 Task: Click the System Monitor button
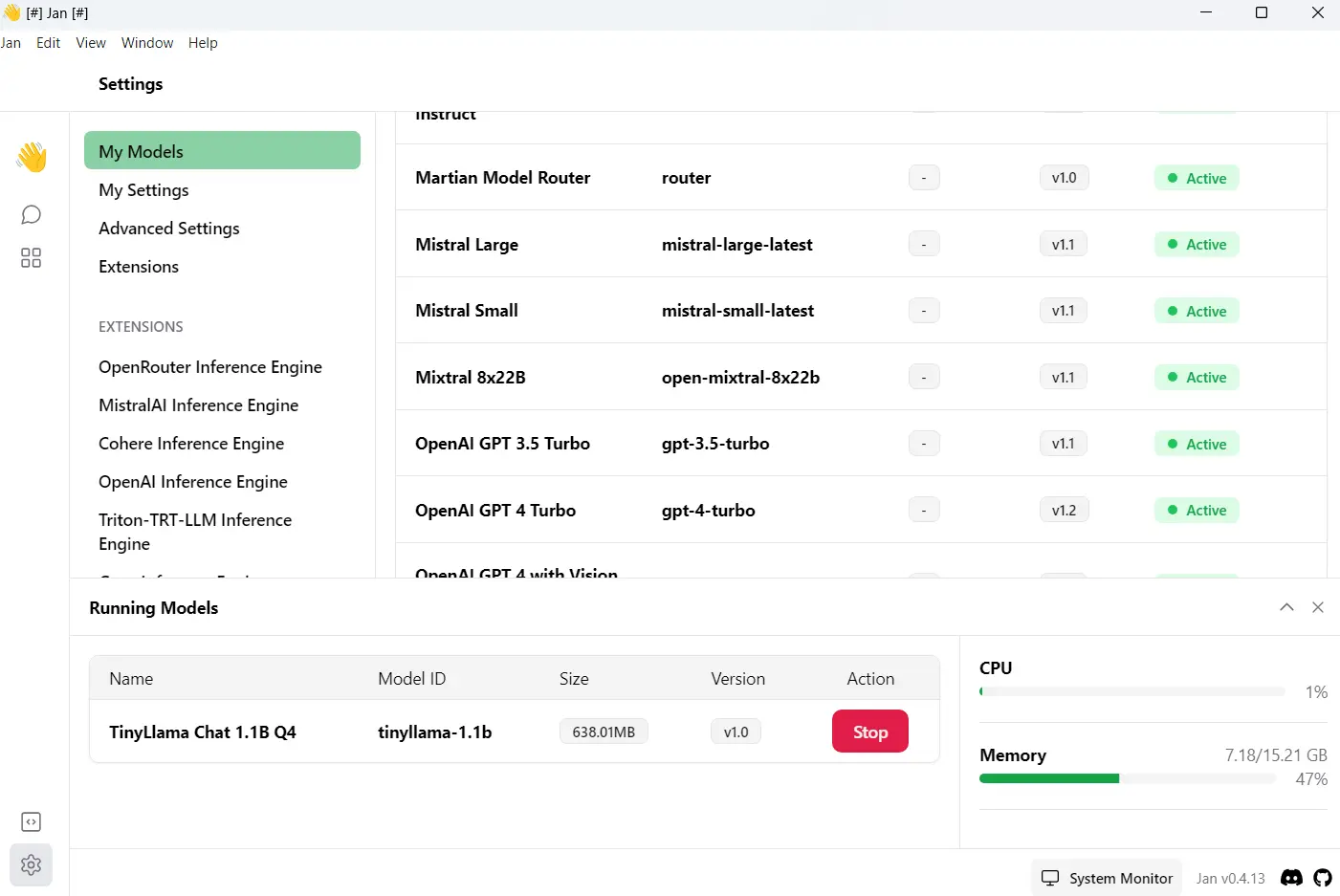pos(1107,878)
